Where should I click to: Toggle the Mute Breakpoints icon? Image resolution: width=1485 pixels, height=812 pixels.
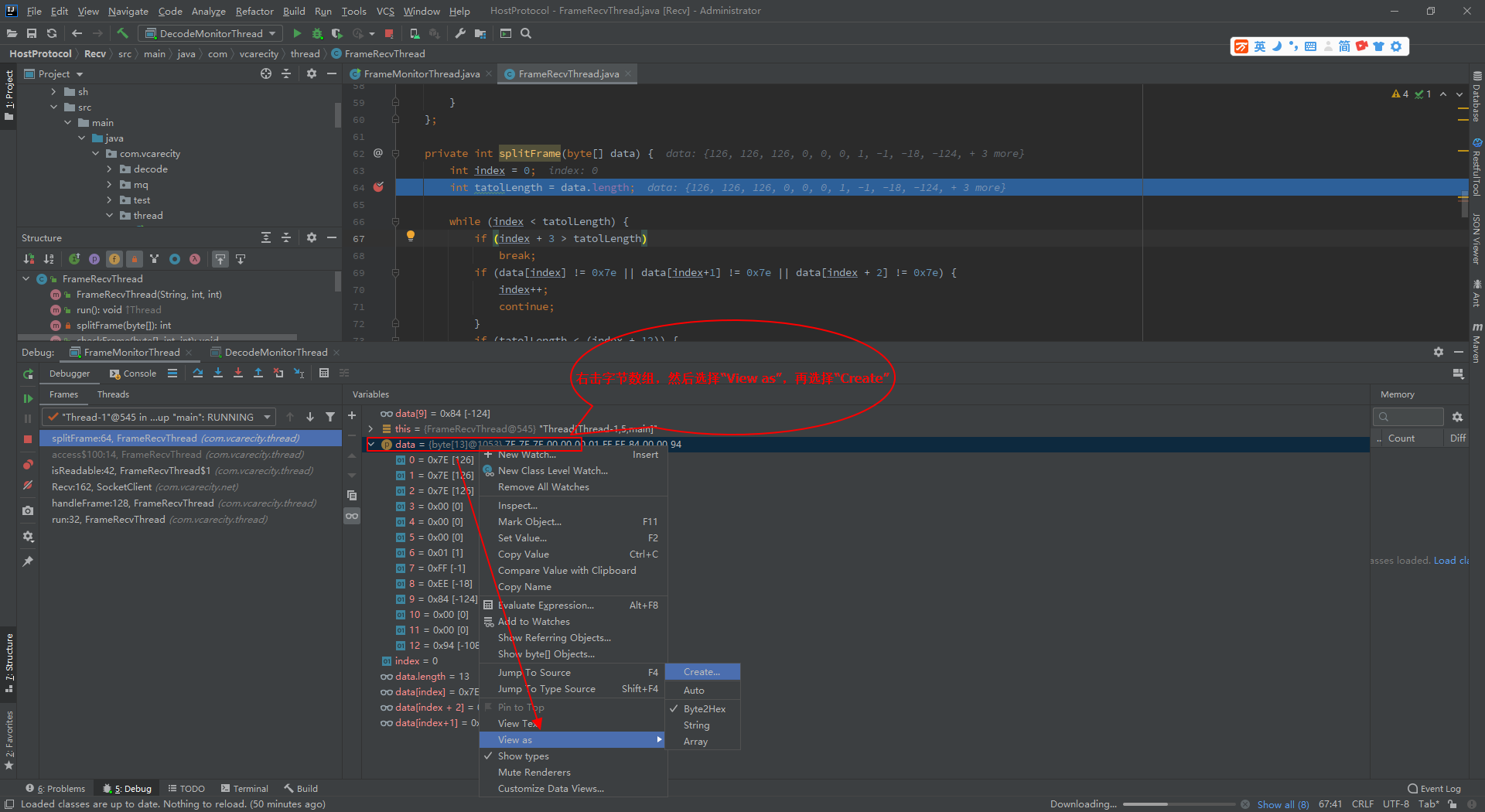pyautogui.click(x=28, y=486)
